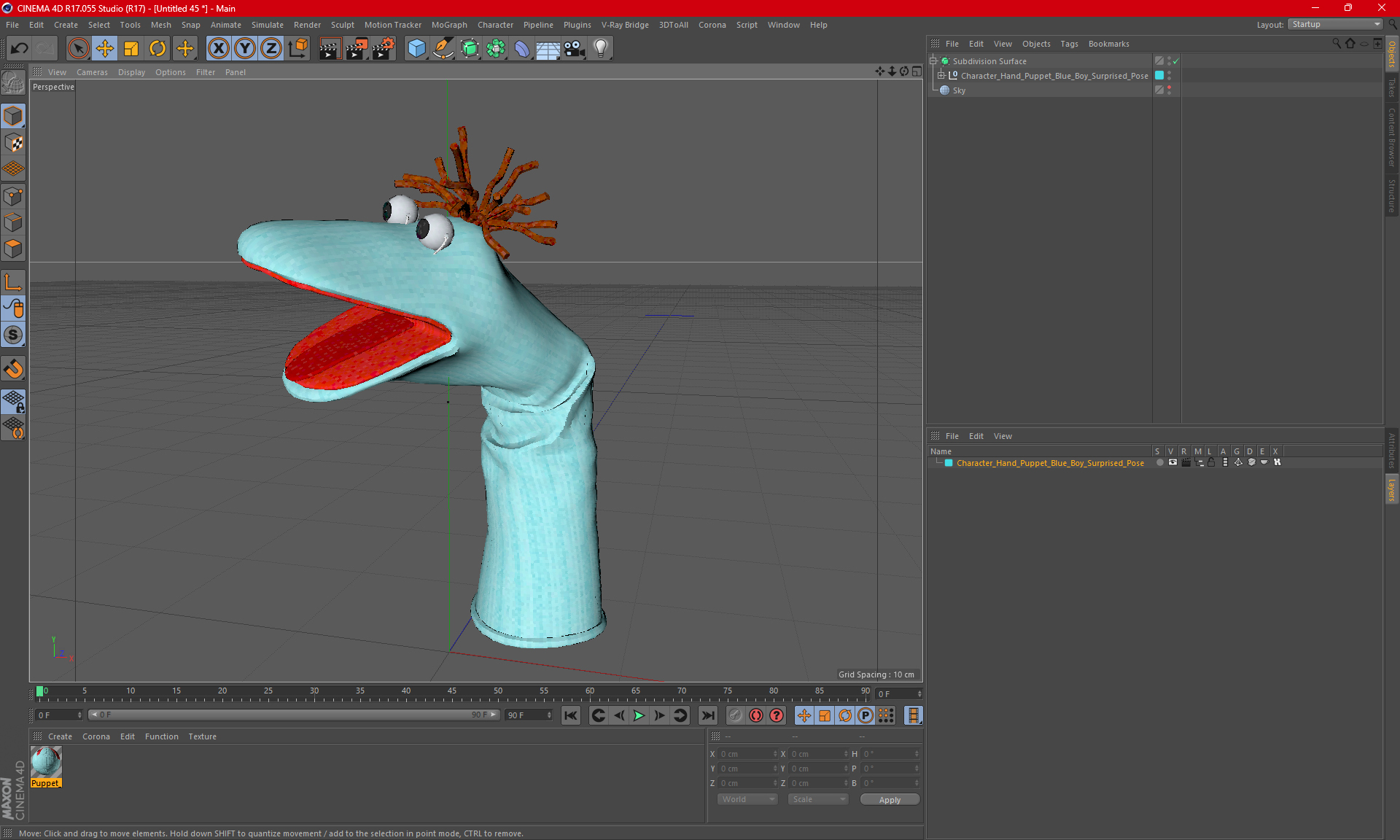The height and width of the screenshot is (840, 1400).
Task: Click Apply button in Coordinates panel
Action: pyautogui.click(x=890, y=799)
